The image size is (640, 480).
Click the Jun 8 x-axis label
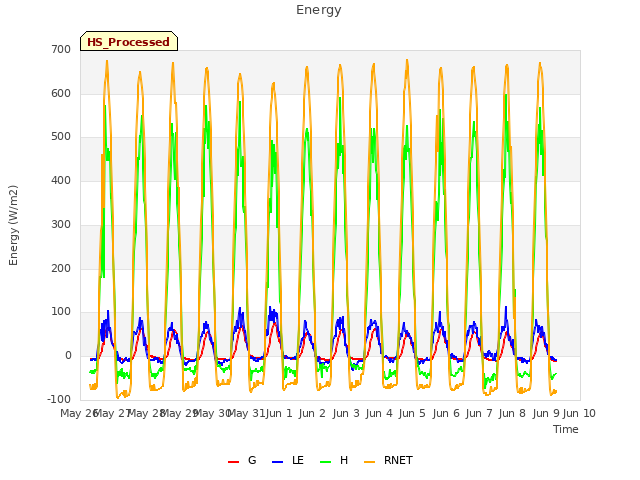tap(512, 413)
